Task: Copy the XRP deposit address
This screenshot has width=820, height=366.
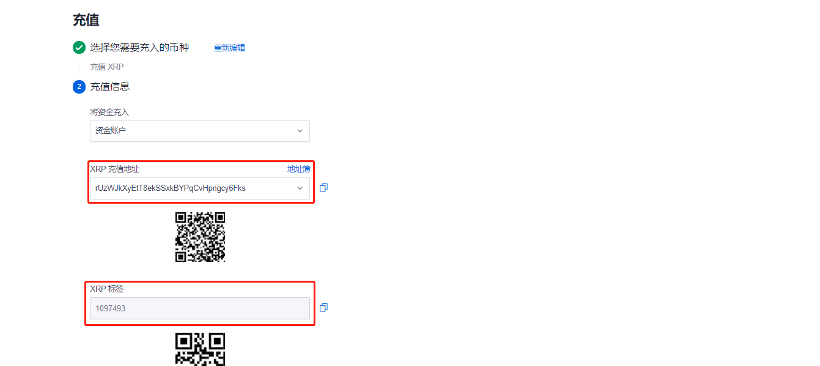Action: (x=323, y=187)
